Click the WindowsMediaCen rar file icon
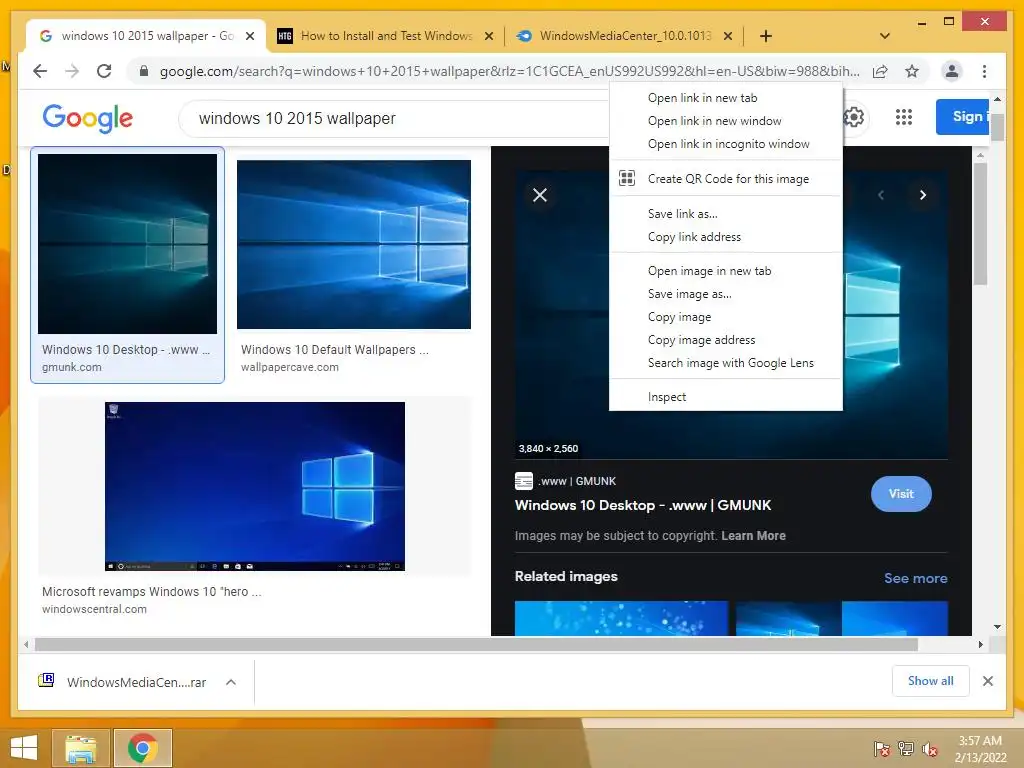Image resolution: width=1024 pixels, height=768 pixels. click(x=46, y=680)
